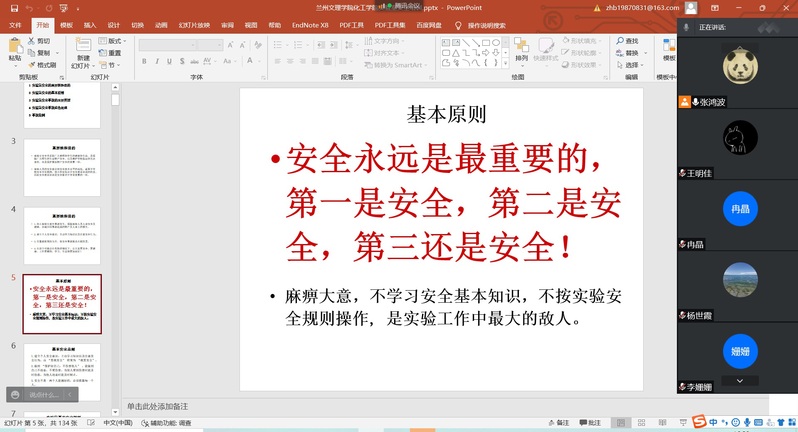Expand the Select (选择) dropdown
The image size is (798, 432).
(630, 65)
